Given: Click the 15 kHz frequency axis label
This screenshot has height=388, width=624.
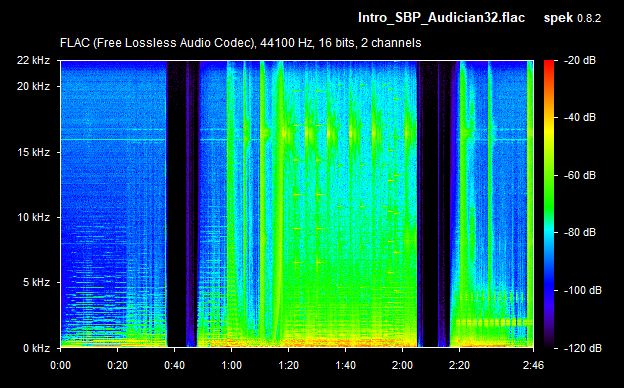Looking at the screenshot, I should (33, 152).
